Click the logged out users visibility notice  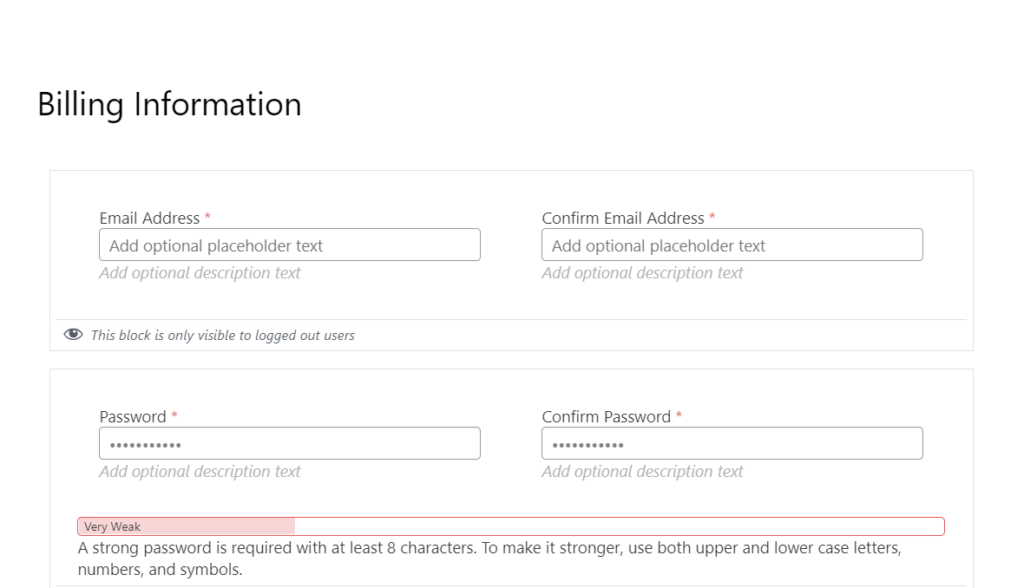click(x=223, y=335)
